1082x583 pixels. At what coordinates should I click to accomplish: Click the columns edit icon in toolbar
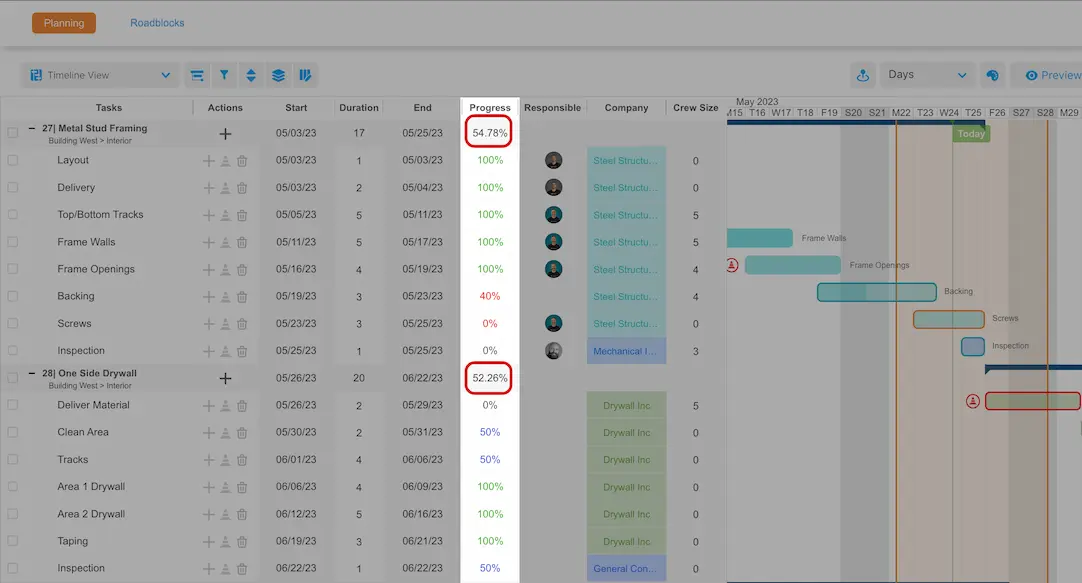(305, 75)
